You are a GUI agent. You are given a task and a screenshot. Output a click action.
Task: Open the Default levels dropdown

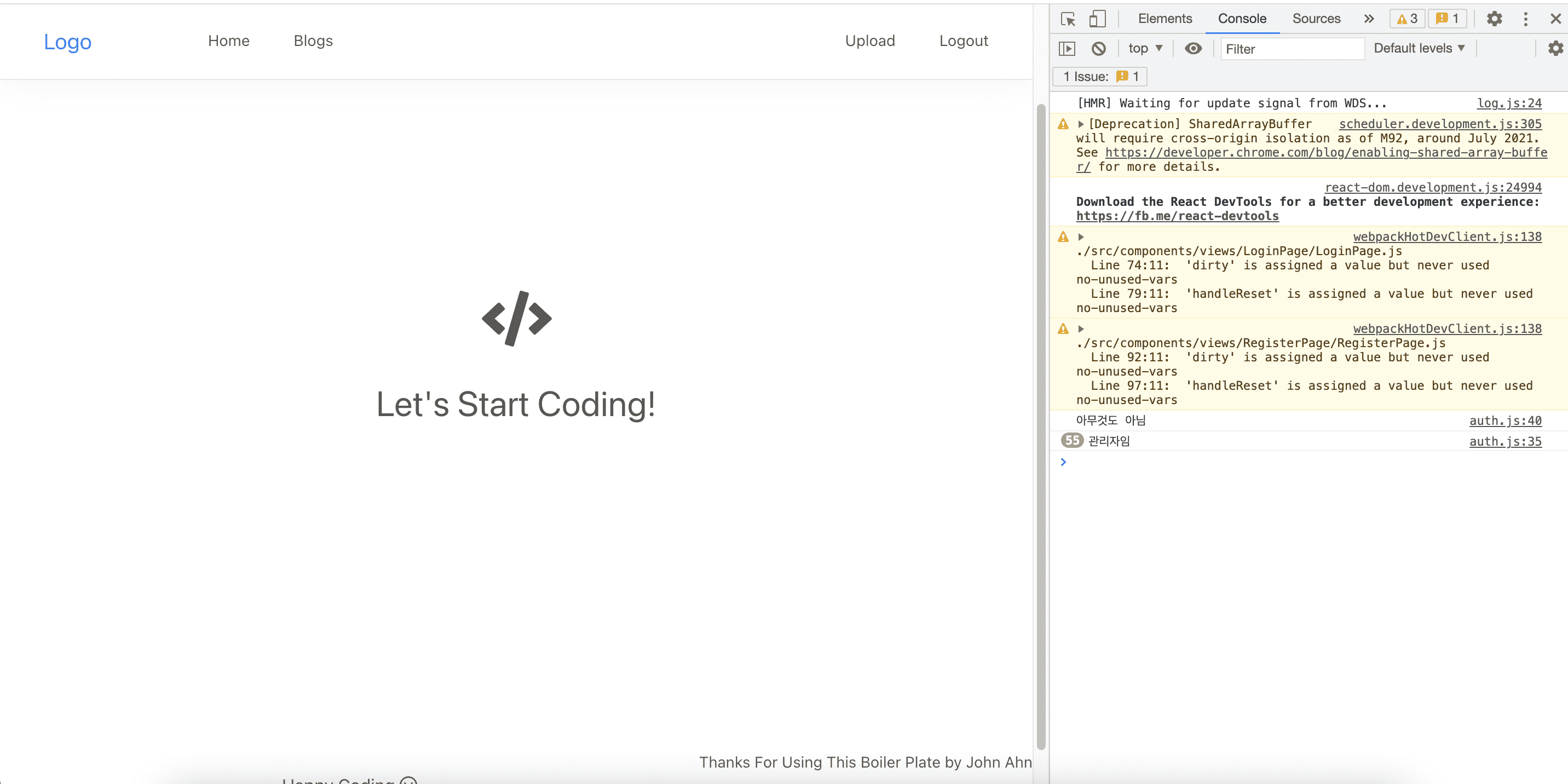tap(1419, 49)
